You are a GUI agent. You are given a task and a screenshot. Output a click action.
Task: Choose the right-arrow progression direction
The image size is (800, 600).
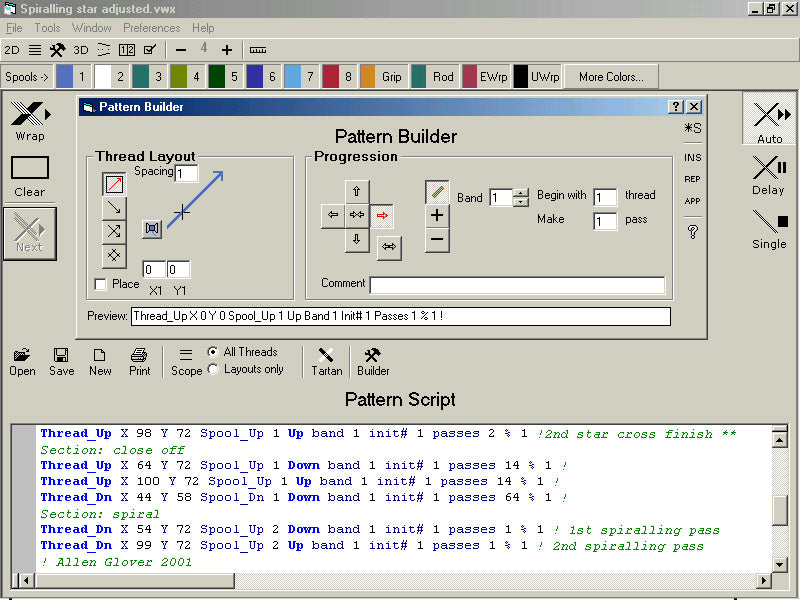[382, 214]
